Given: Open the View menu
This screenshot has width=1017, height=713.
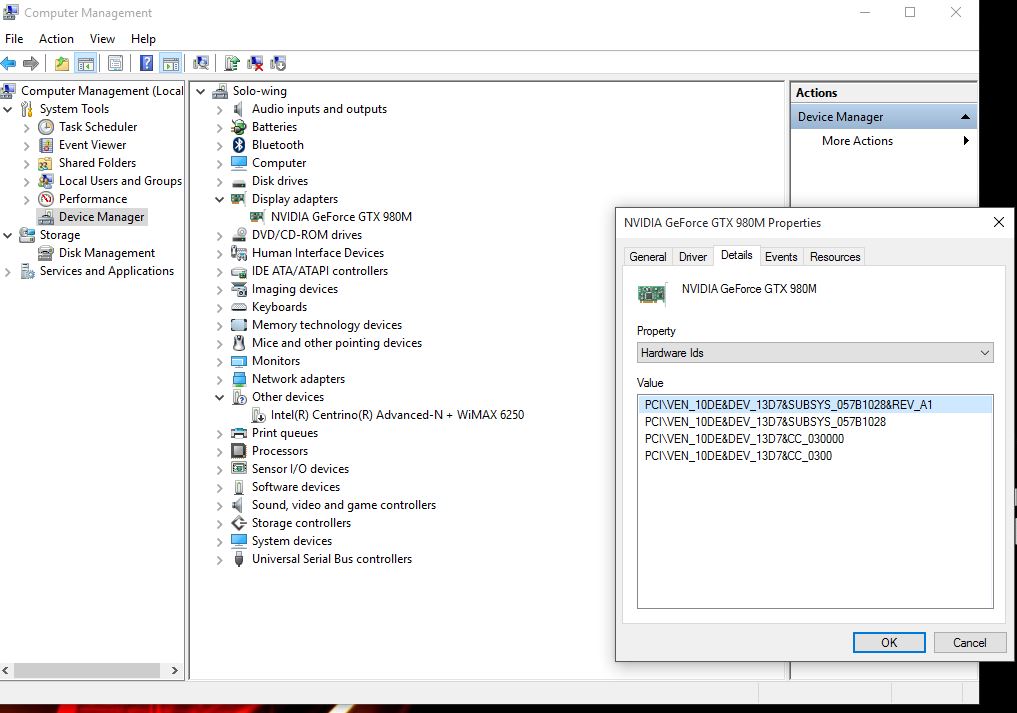Looking at the screenshot, I should [x=102, y=39].
